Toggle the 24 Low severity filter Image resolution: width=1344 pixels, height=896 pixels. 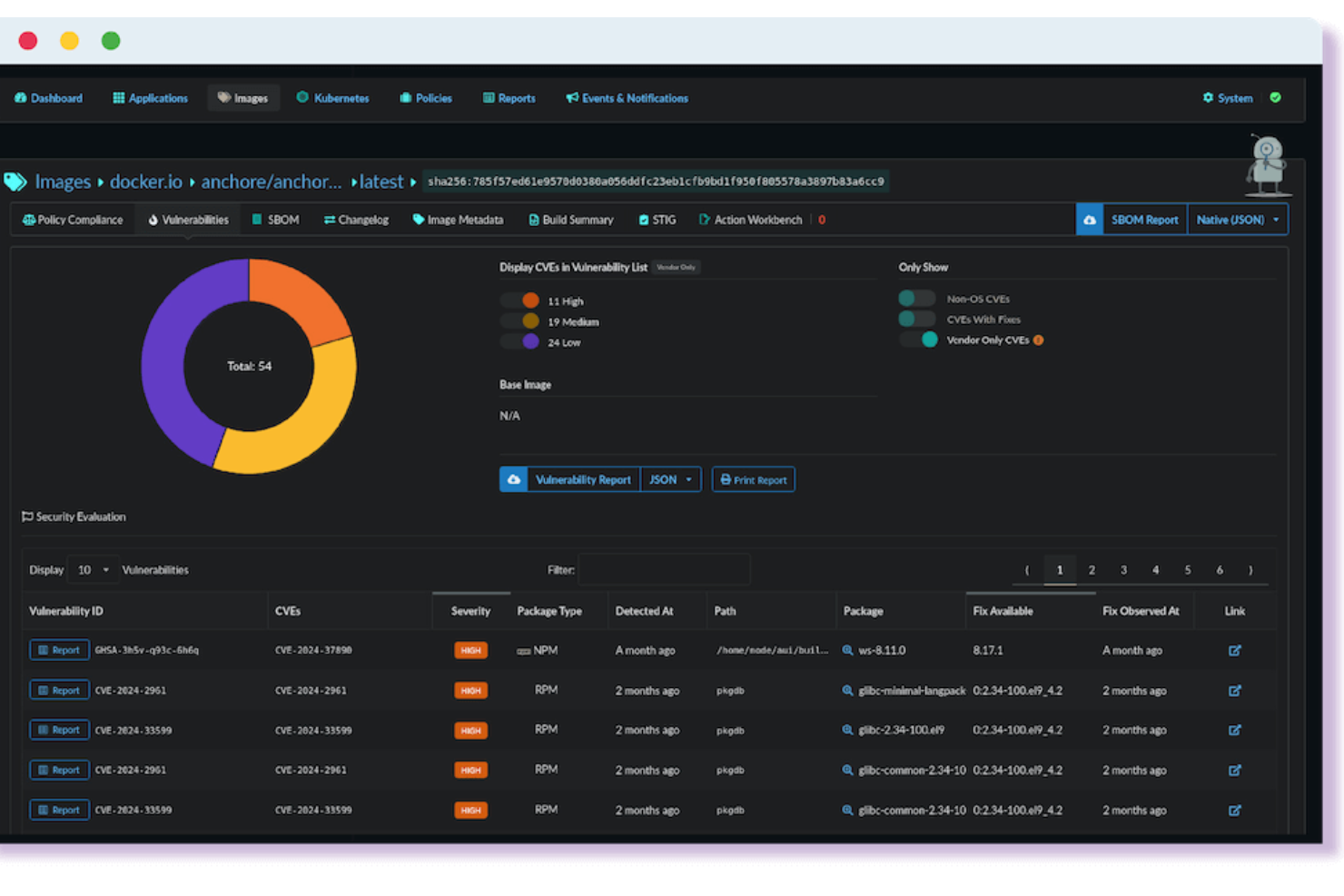tap(521, 342)
